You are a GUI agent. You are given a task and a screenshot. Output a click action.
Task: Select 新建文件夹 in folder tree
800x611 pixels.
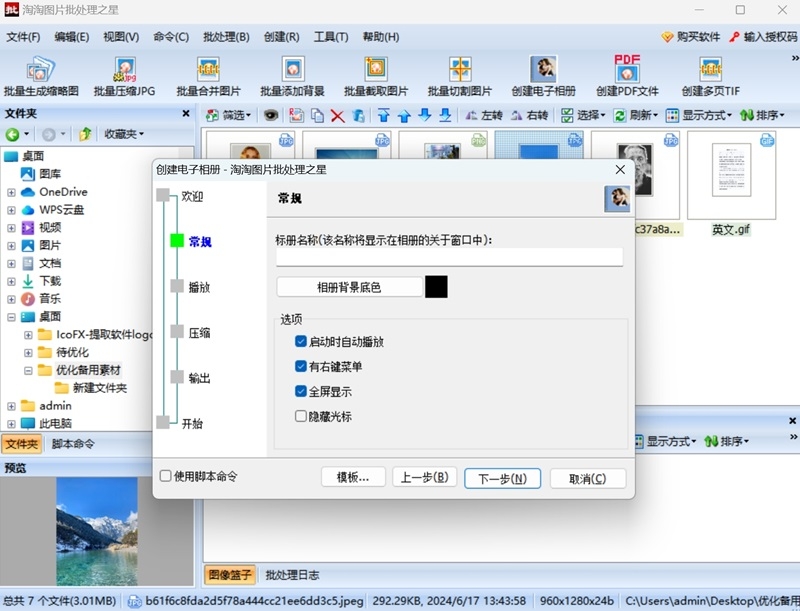tap(100, 389)
